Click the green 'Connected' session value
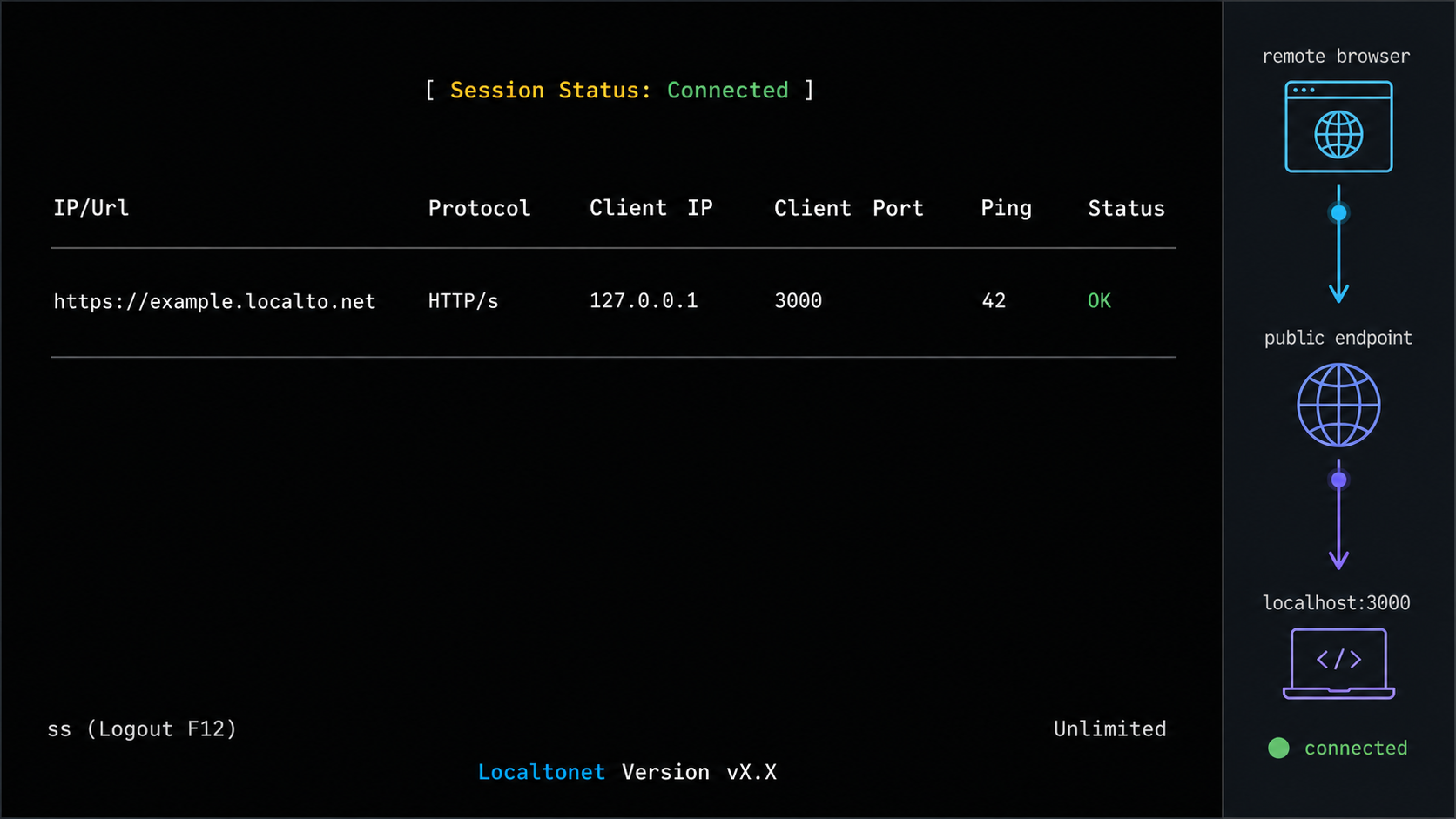The image size is (1456, 819). pyautogui.click(x=727, y=91)
